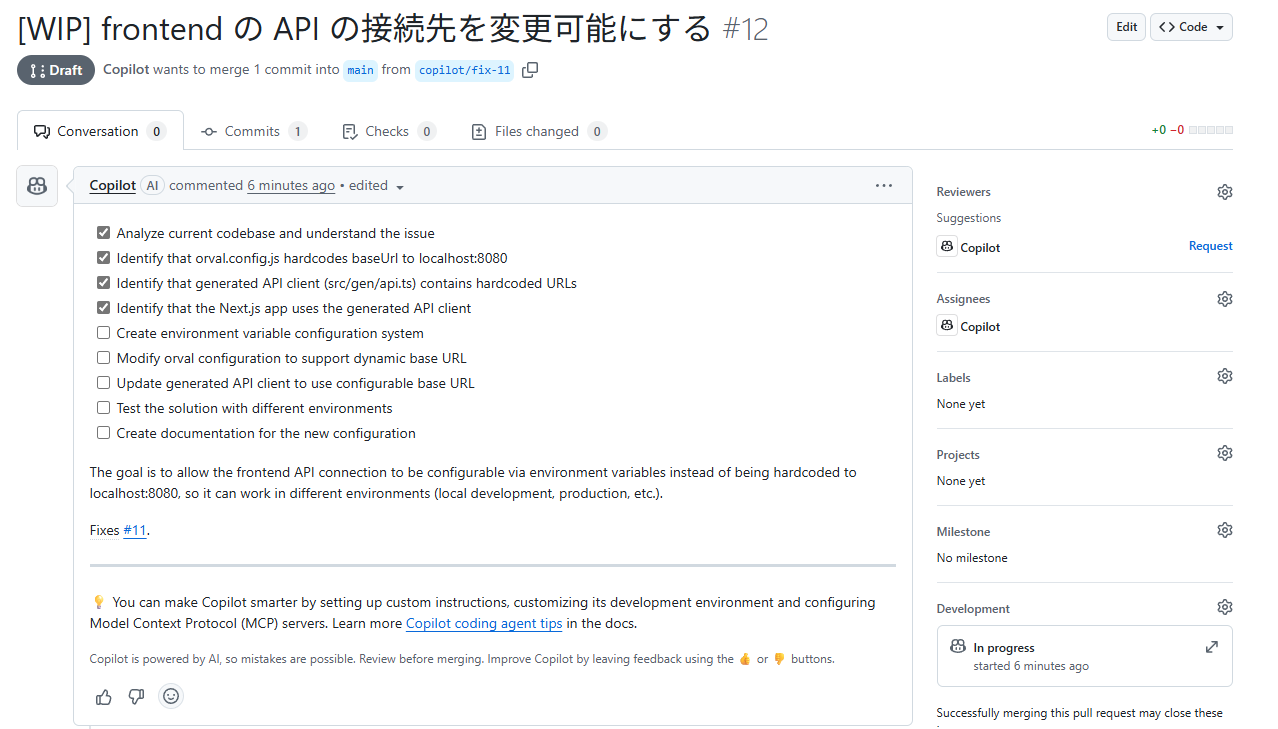This screenshot has width=1278, height=729.
Task: Click the Development section heading
Action: pyautogui.click(x=973, y=609)
